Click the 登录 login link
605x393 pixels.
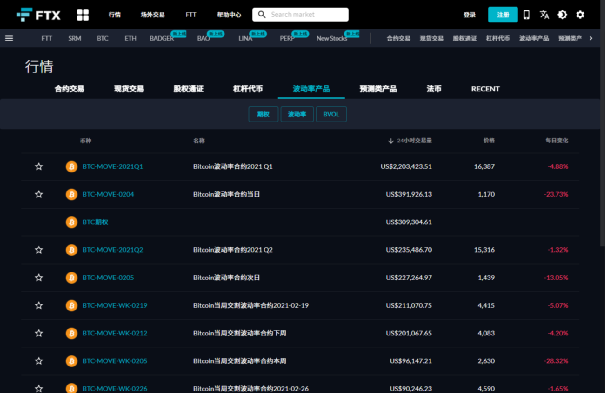coord(470,15)
